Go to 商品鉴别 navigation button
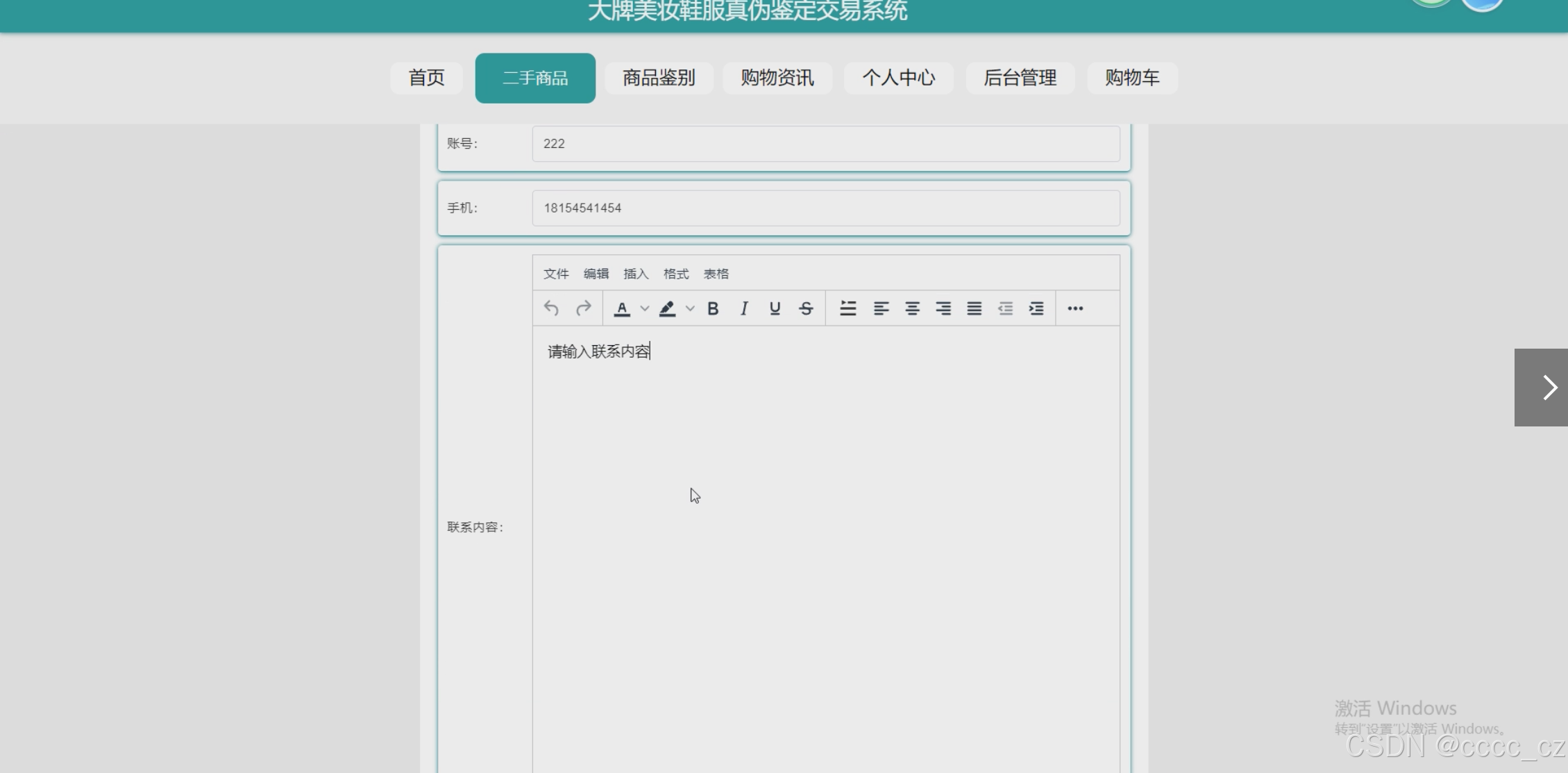1568x773 pixels. point(659,78)
